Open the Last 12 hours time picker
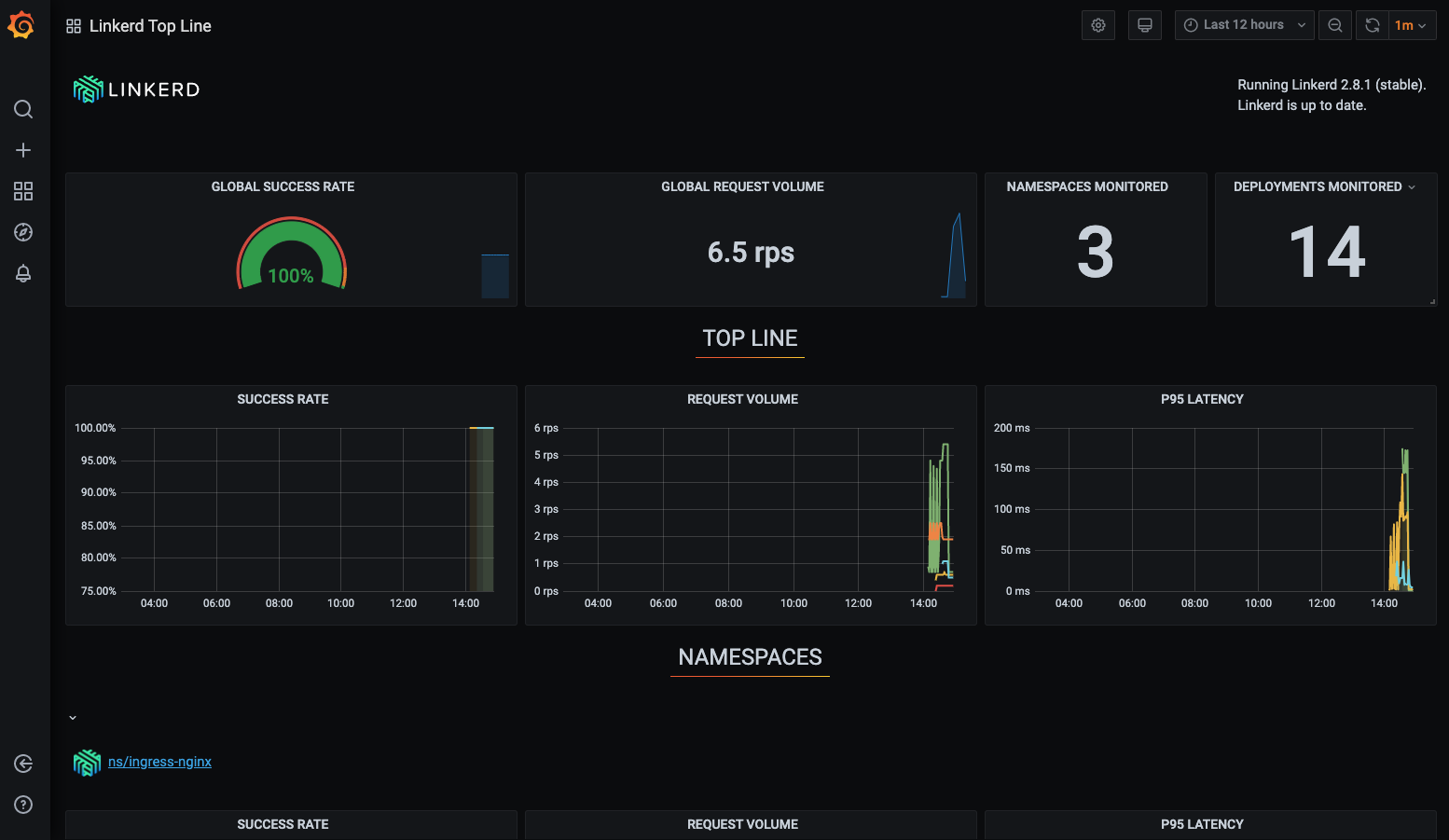 pyautogui.click(x=1244, y=25)
